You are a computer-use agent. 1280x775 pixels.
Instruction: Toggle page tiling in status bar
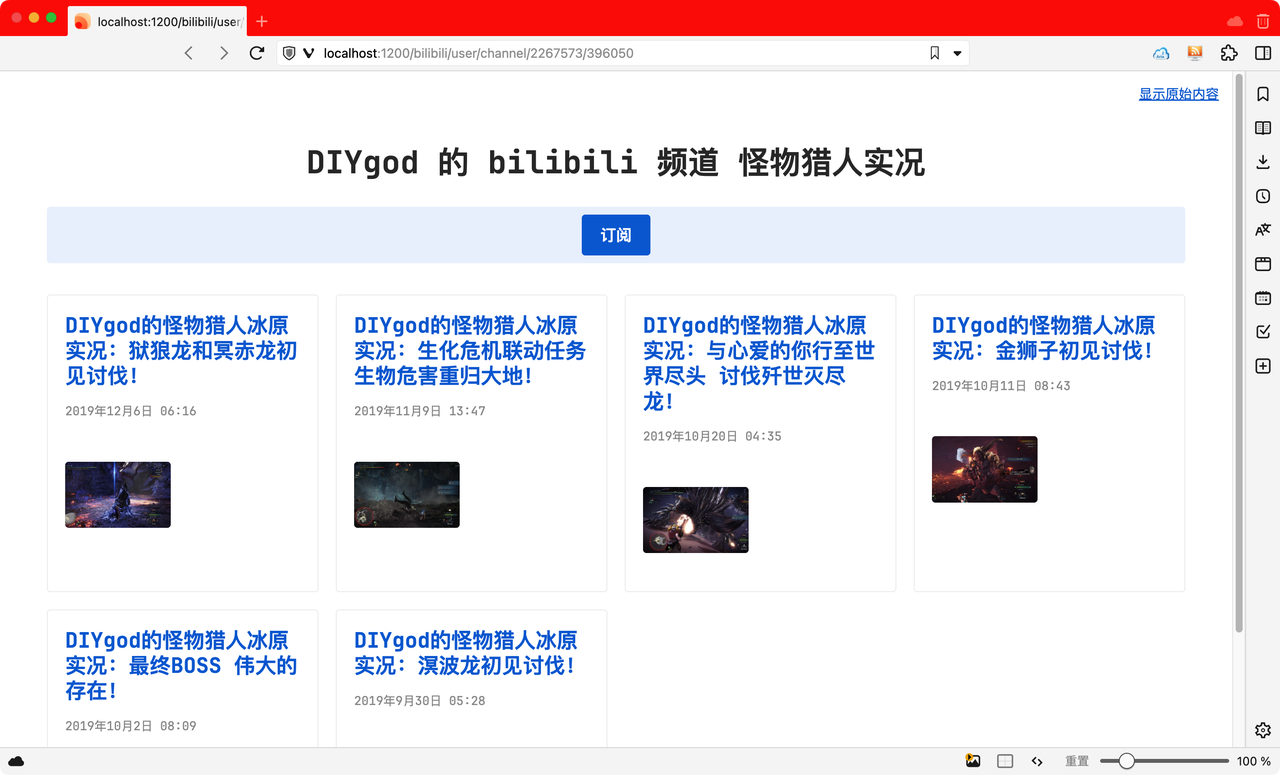pyautogui.click(x=1005, y=761)
